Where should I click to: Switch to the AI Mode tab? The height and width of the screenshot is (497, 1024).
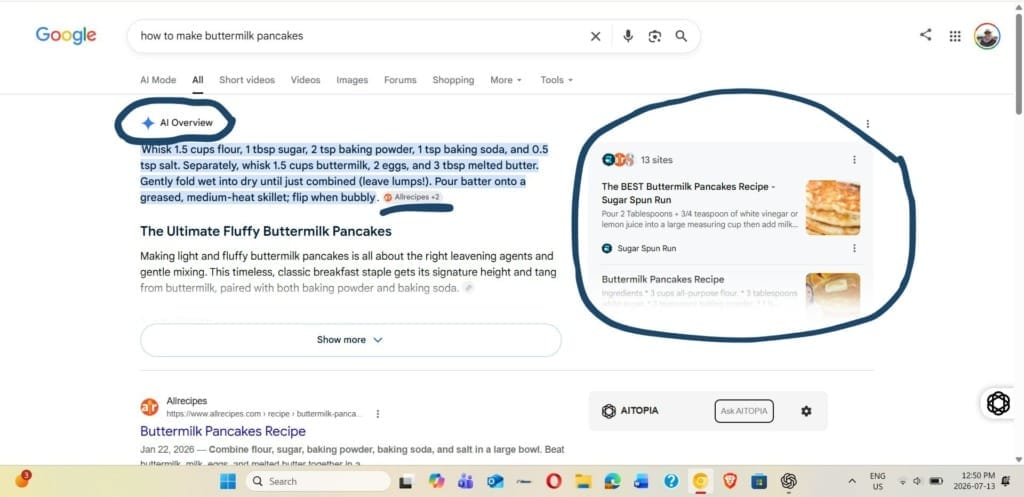pos(158,80)
